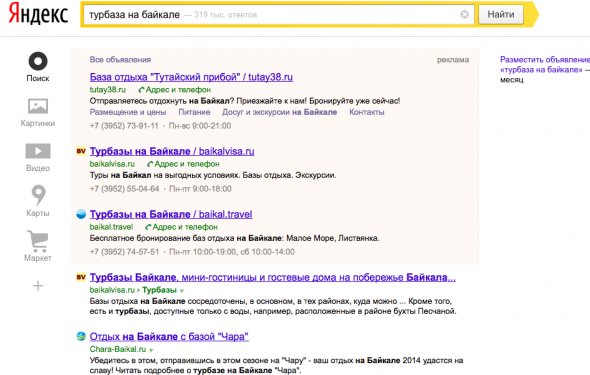Click the green baikalvisa.ru ad address

point(112,164)
